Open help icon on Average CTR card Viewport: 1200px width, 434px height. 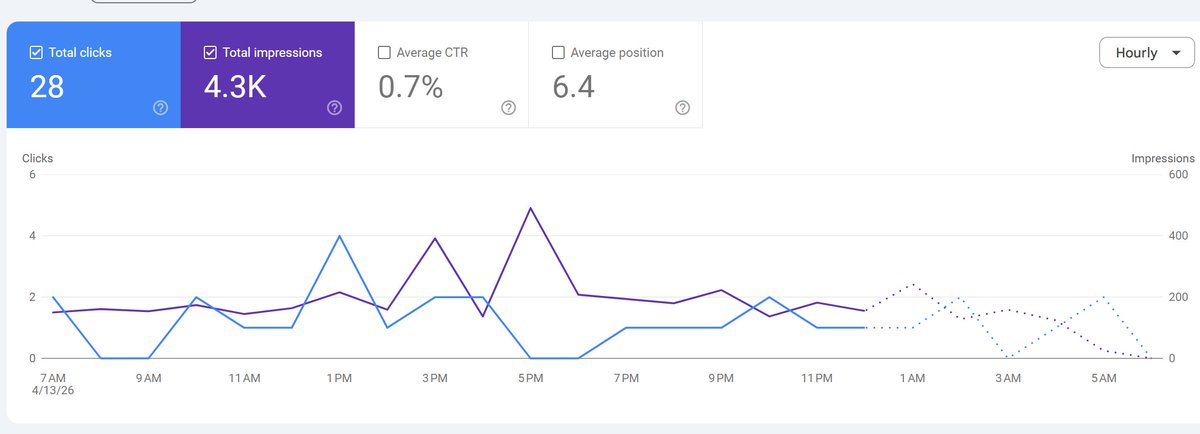click(508, 108)
